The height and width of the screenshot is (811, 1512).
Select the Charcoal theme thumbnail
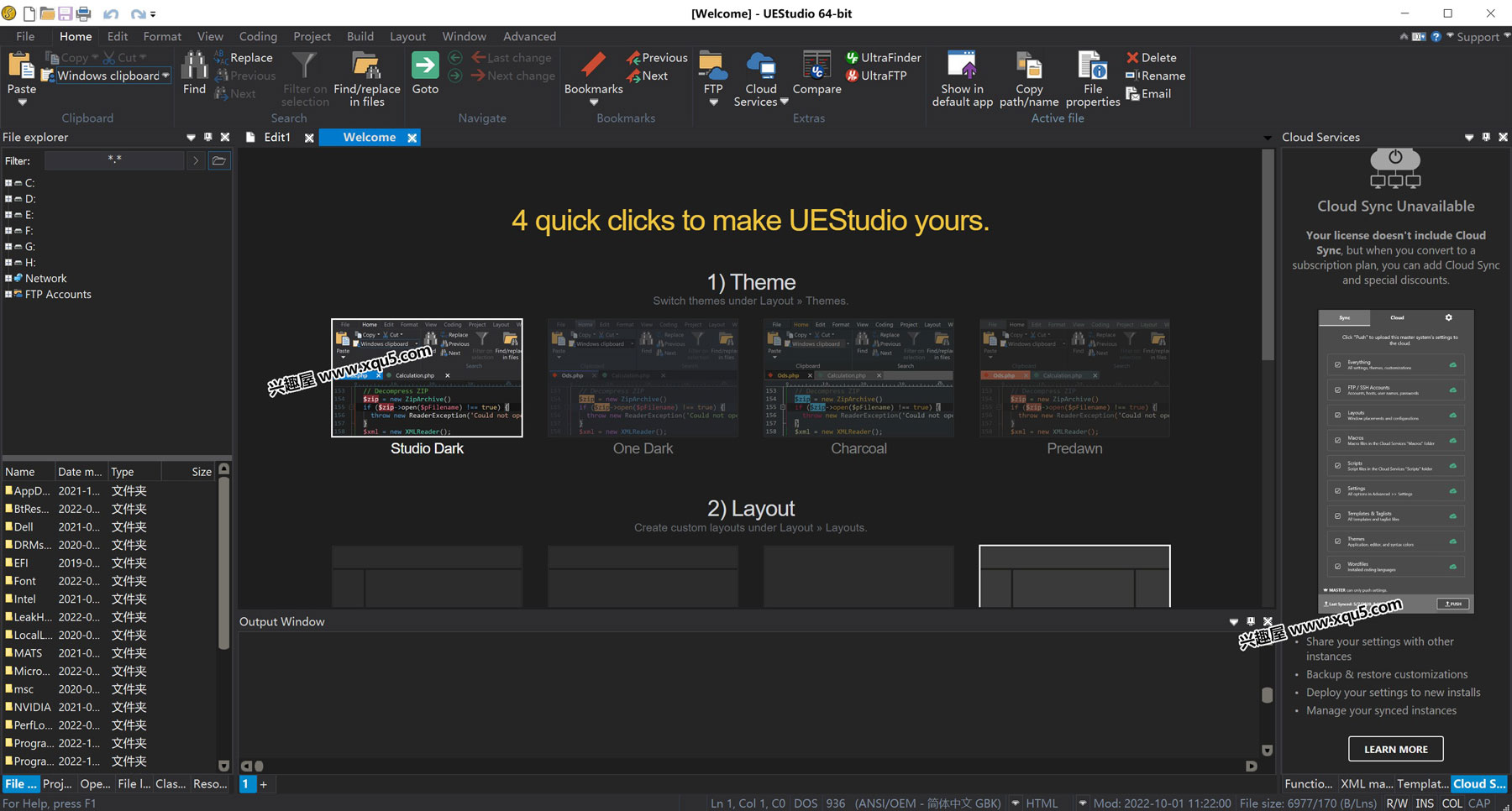pyautogui.click(x=858, y=378)
